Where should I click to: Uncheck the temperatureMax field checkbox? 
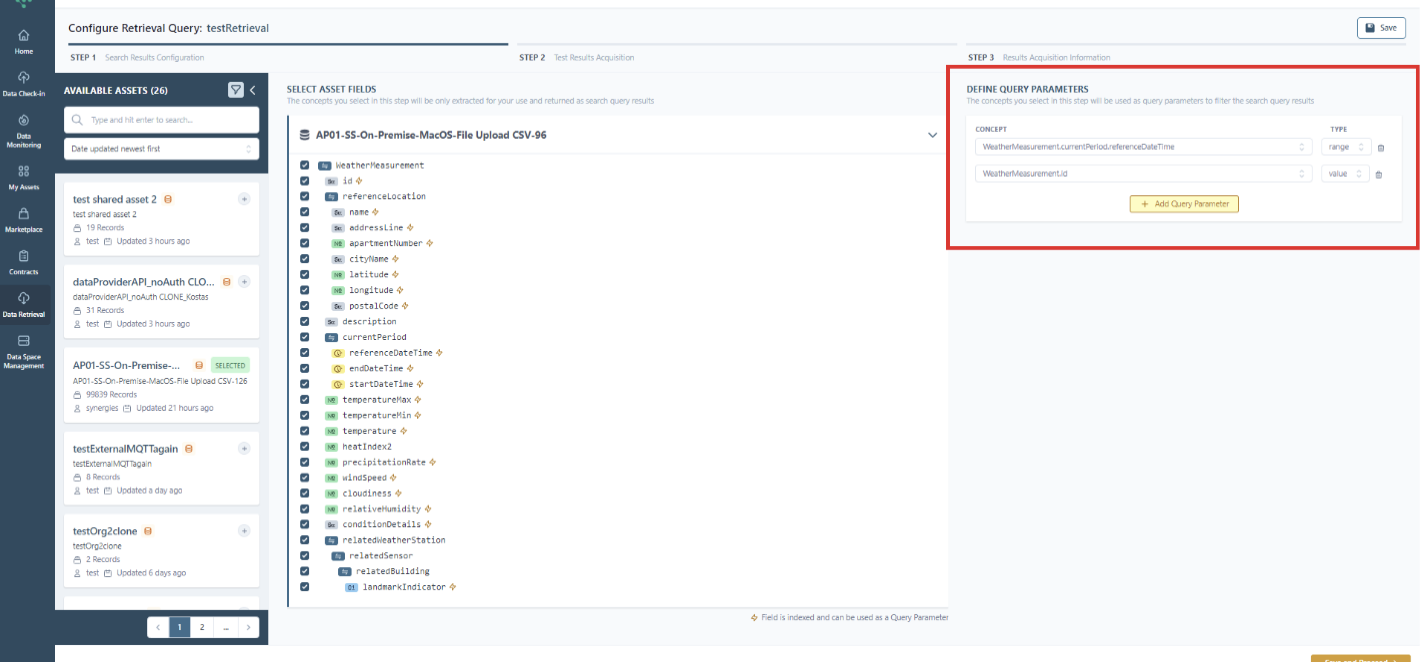pos(304,400)
